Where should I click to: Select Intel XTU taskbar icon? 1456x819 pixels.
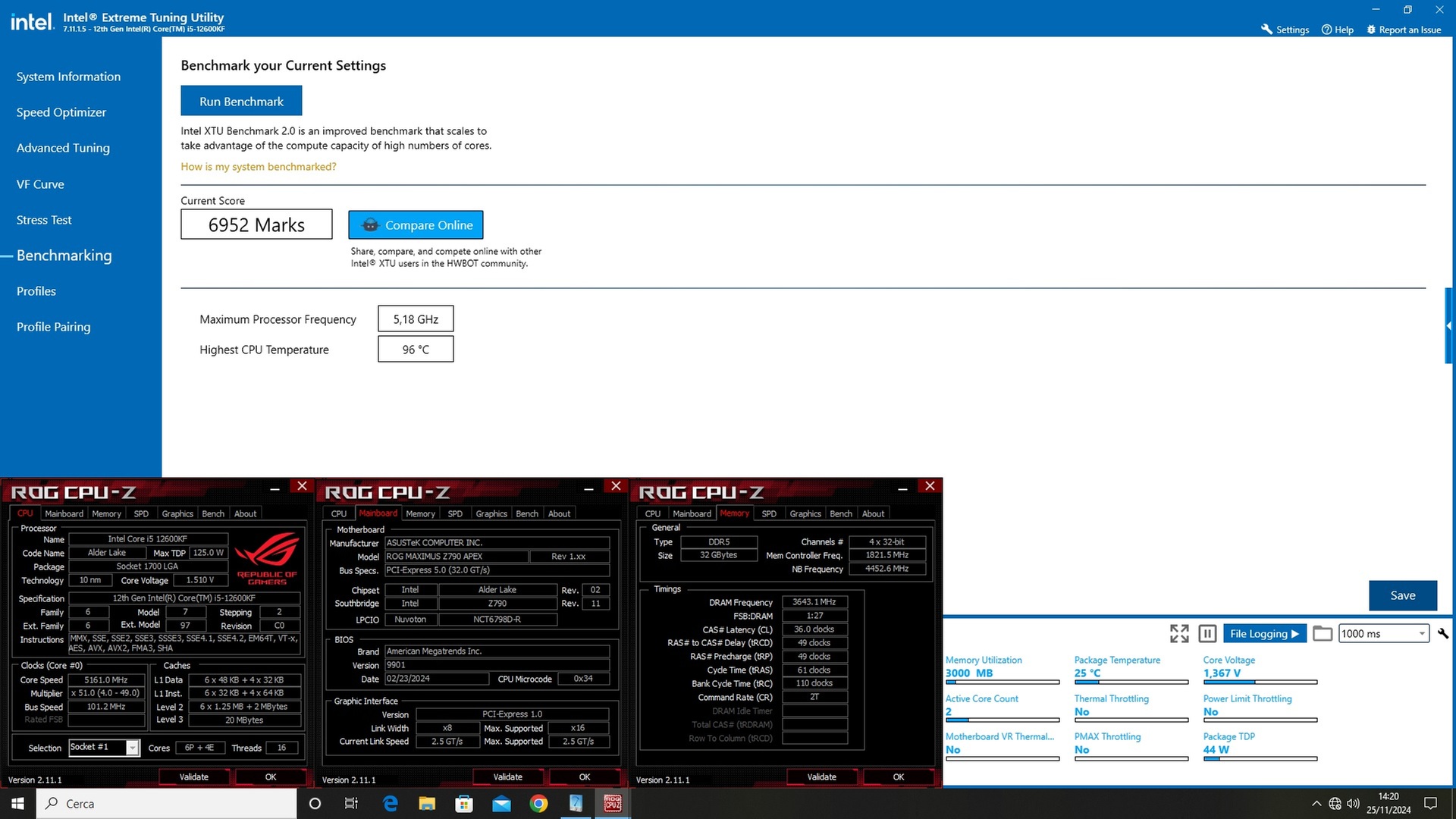tap(576, 803)
